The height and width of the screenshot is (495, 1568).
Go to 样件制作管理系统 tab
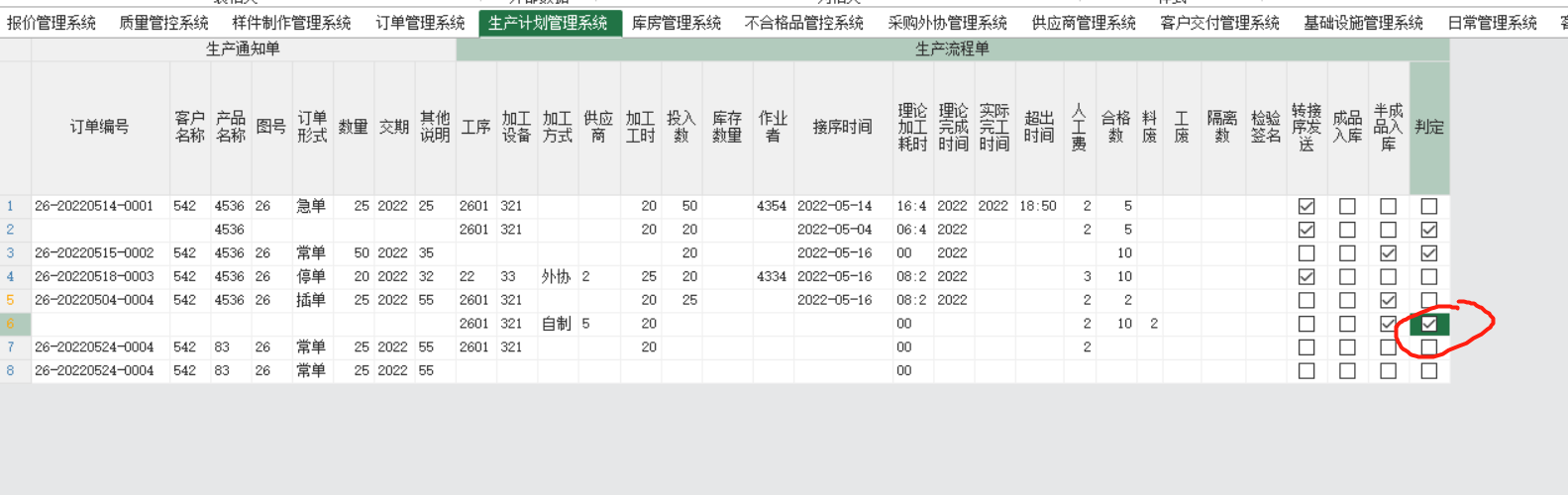tap(291, 23)
